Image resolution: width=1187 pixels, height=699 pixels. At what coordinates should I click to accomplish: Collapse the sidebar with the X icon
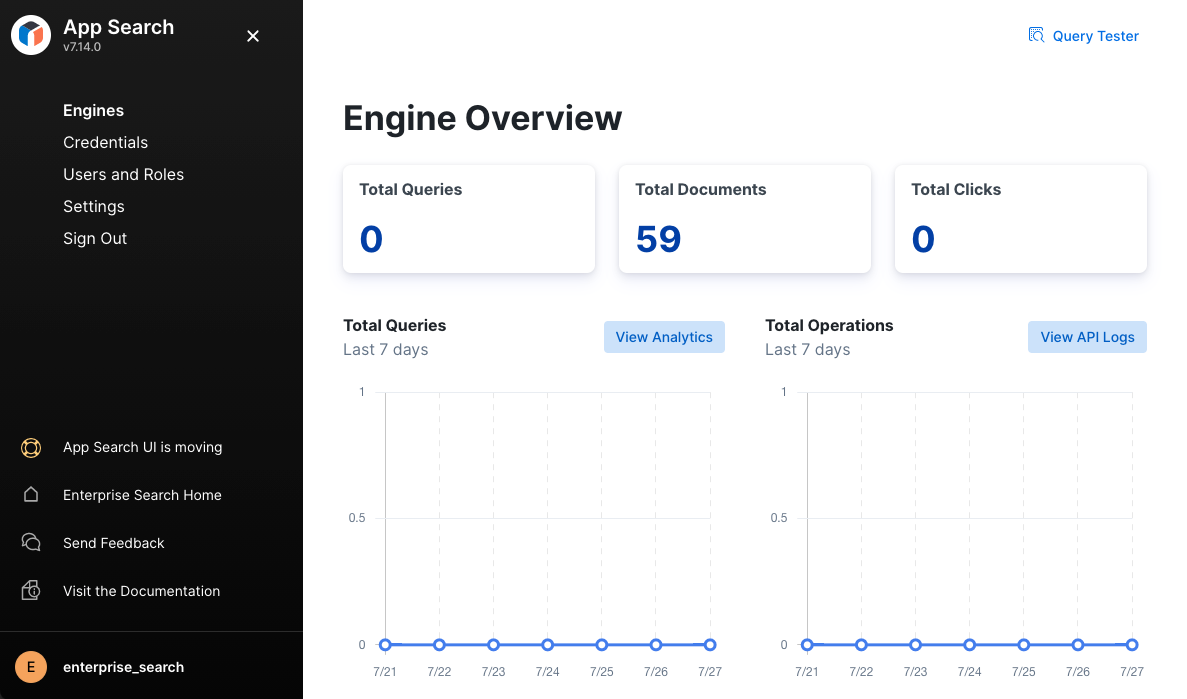click(x=252, y=35)
